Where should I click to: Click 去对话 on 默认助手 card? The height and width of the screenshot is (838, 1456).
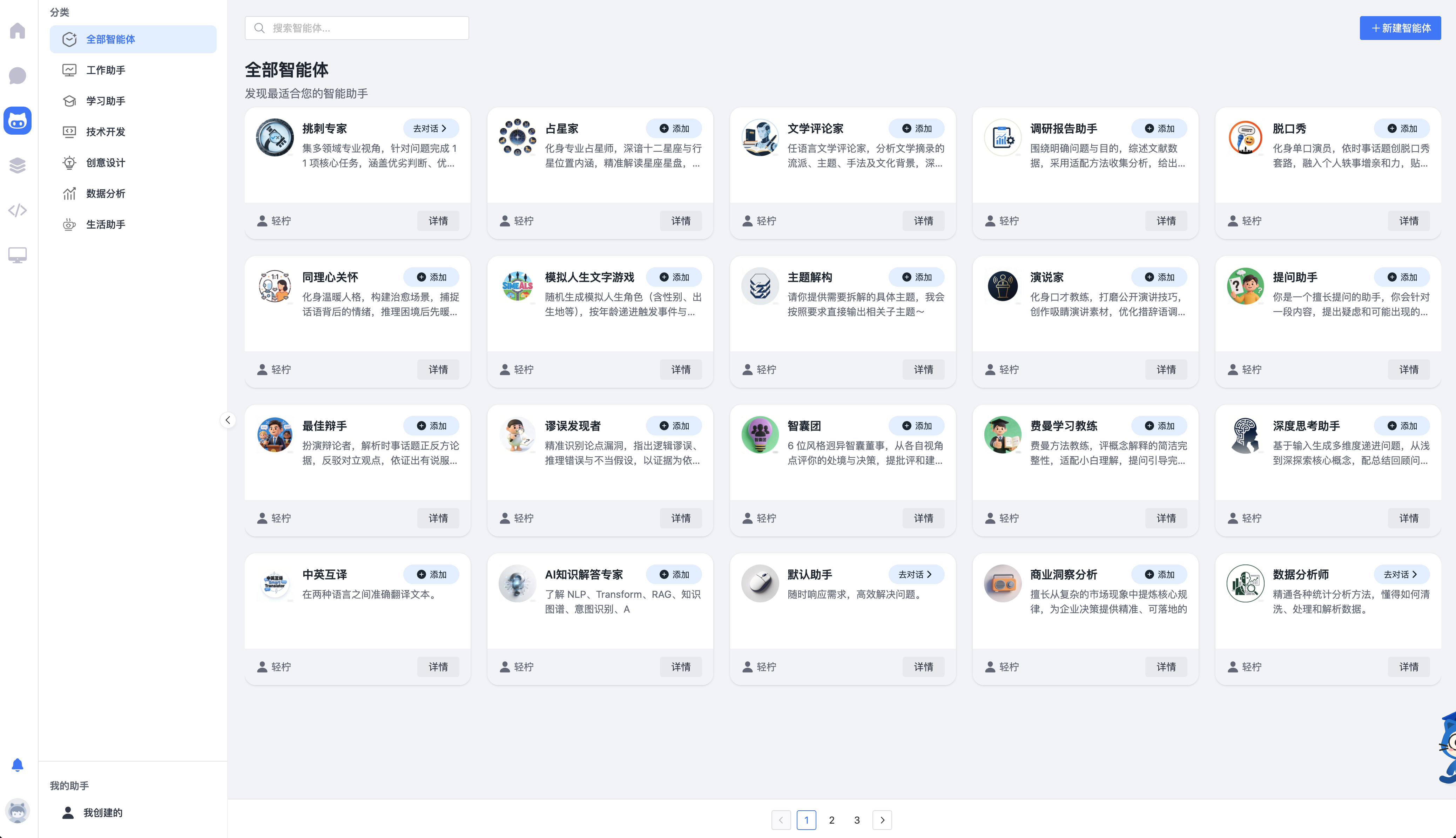tap(916, 574)
